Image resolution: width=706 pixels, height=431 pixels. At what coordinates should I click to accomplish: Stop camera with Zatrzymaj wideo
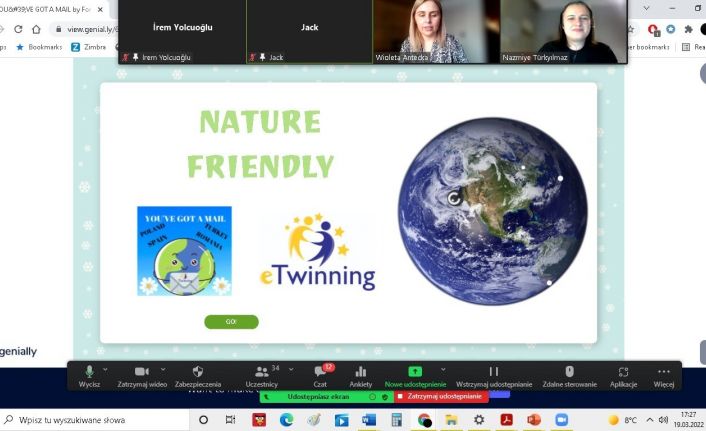pos(141,372)
